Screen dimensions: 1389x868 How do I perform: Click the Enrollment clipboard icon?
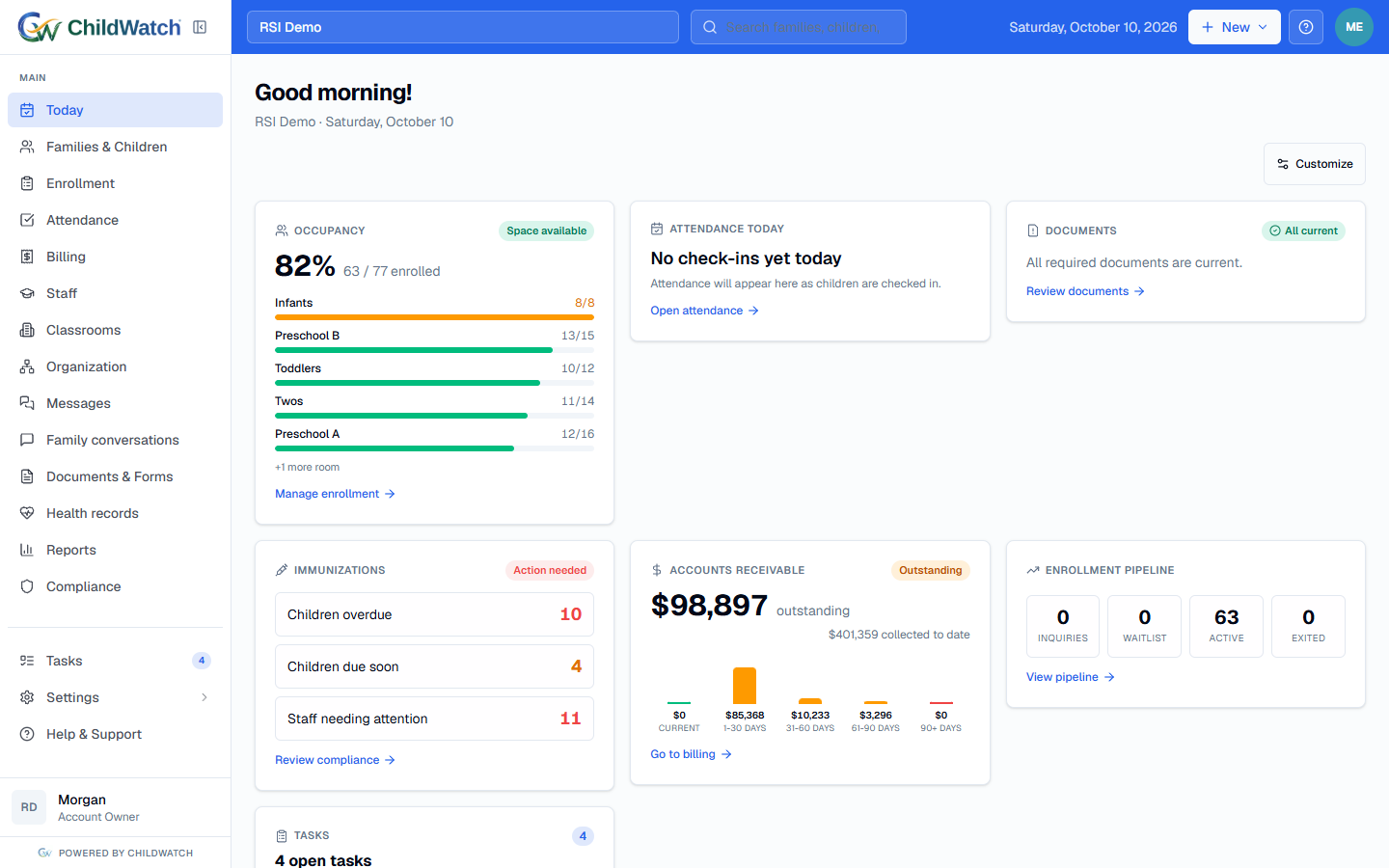tap(27, 183)
